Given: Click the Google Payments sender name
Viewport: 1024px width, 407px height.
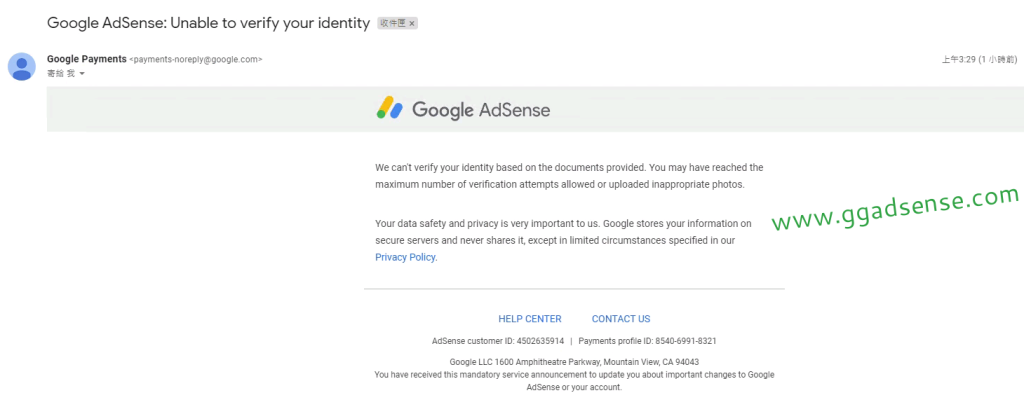Looking at the screenshot, I should tap(87, 59).
